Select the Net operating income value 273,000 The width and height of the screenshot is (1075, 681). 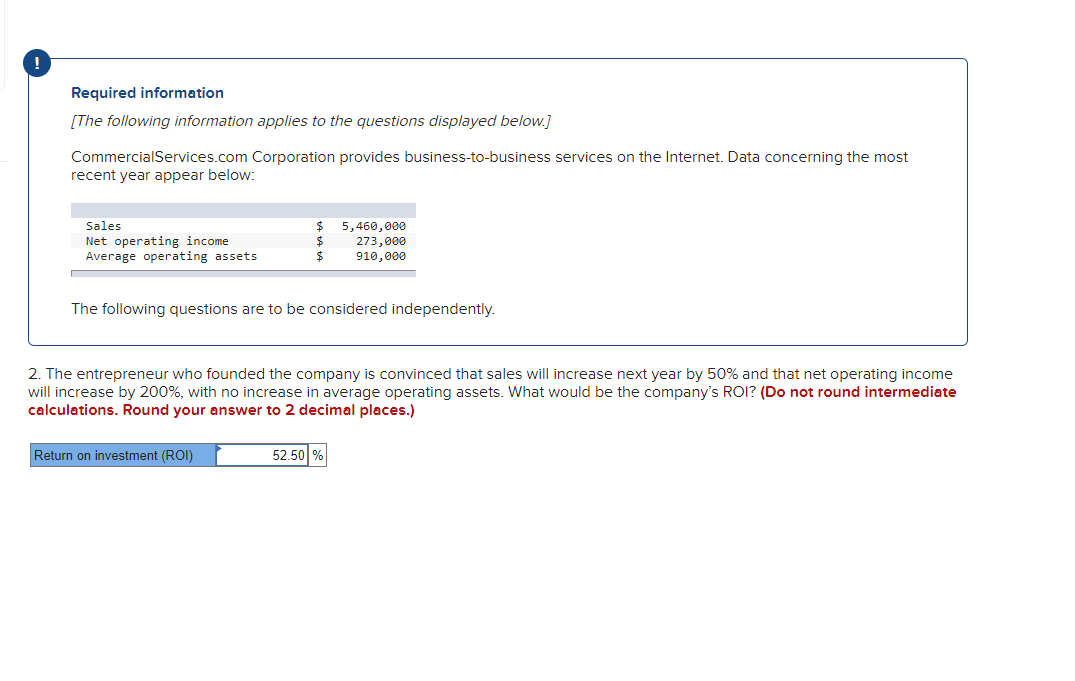pyautogui.click(x=381, y=241)
